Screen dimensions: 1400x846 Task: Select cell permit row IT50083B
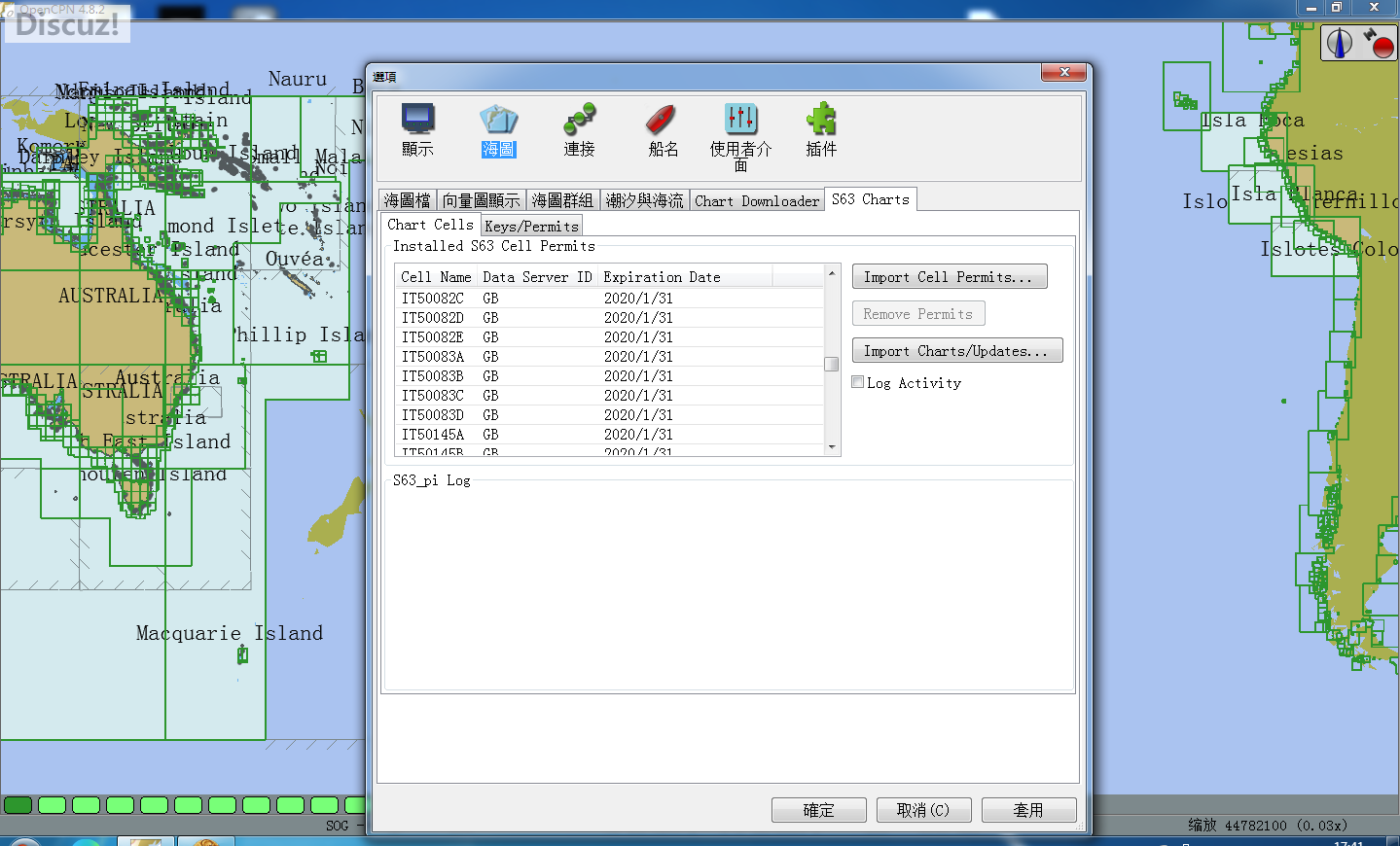pos(610,376)
